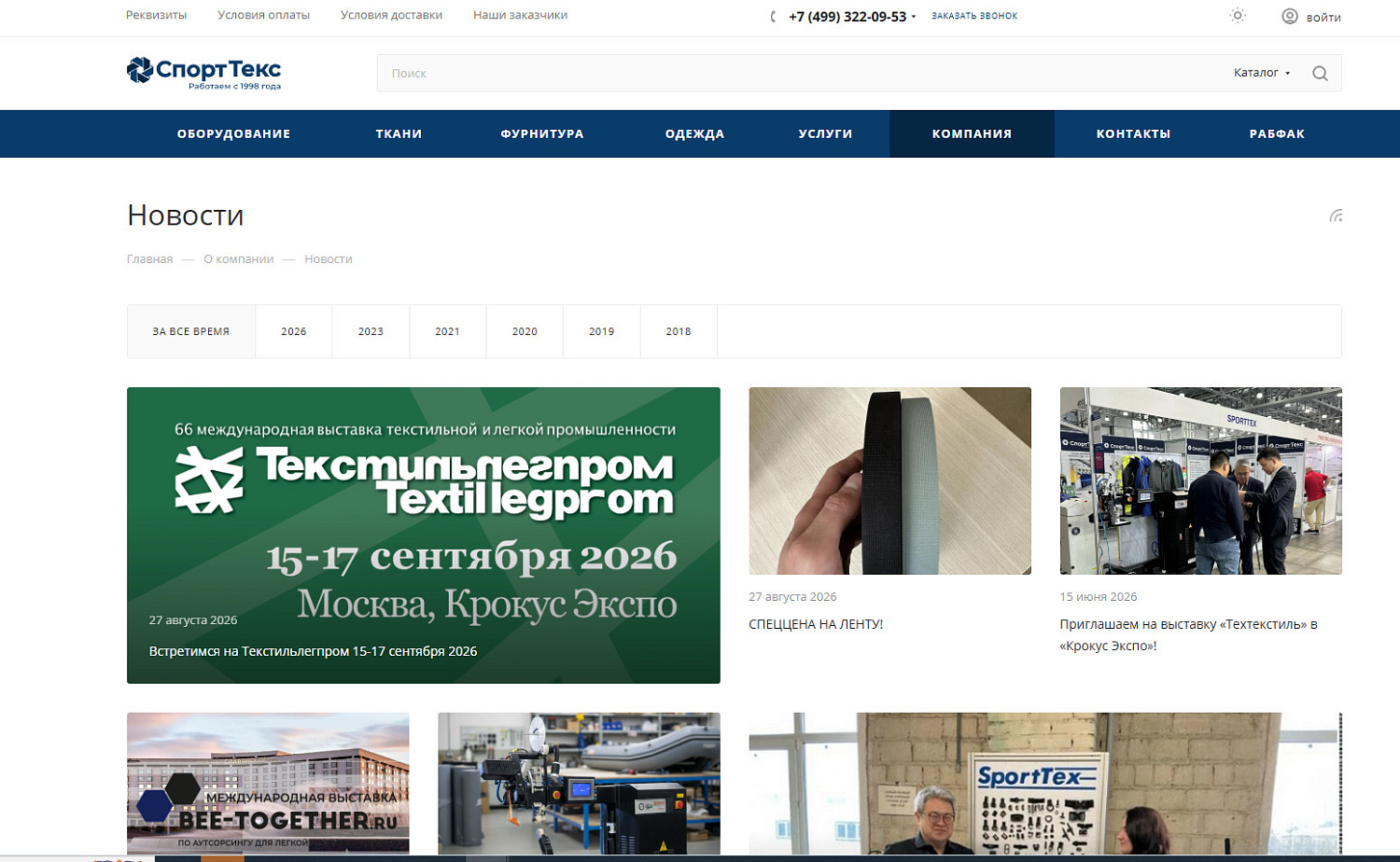Click the search magnifier icon

click(1320, 74)
